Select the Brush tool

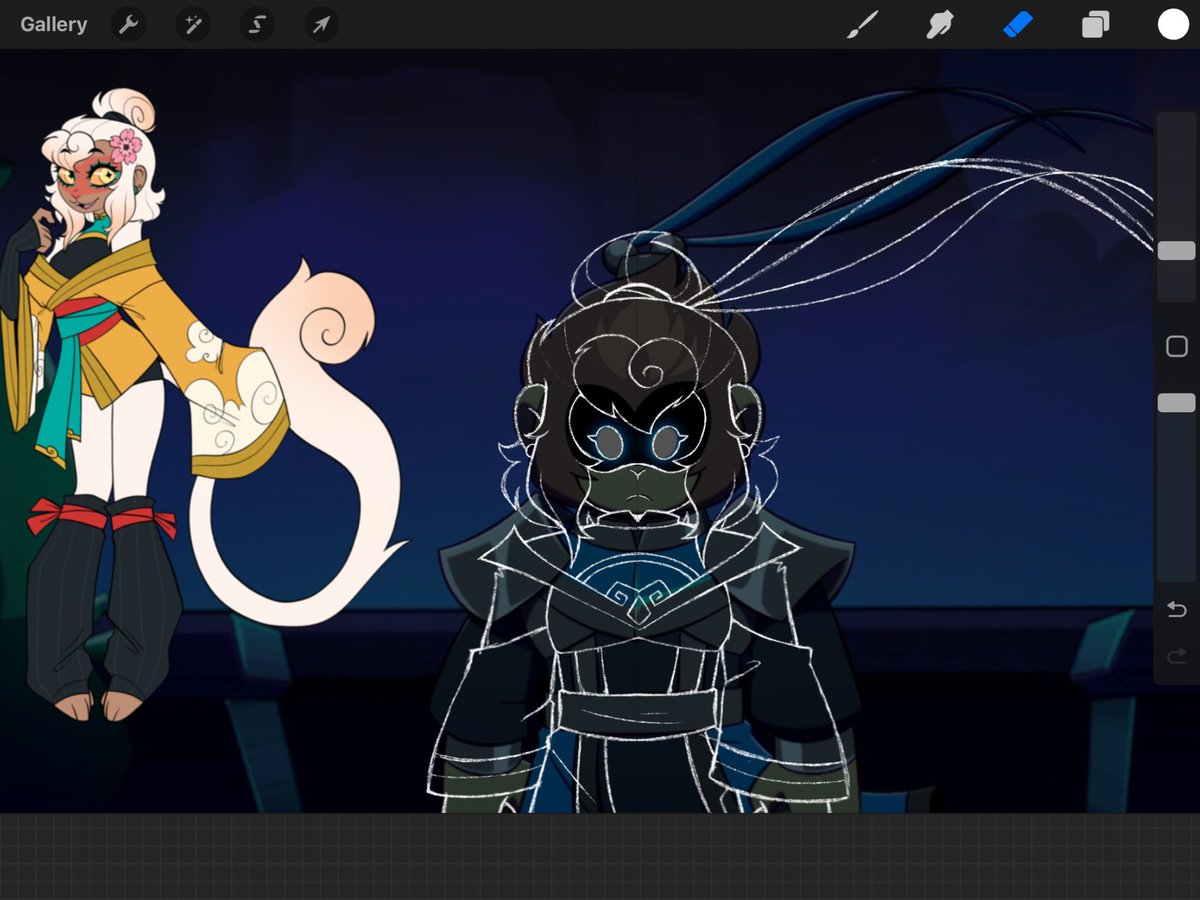pyautogui.click(x=861, y=24)
